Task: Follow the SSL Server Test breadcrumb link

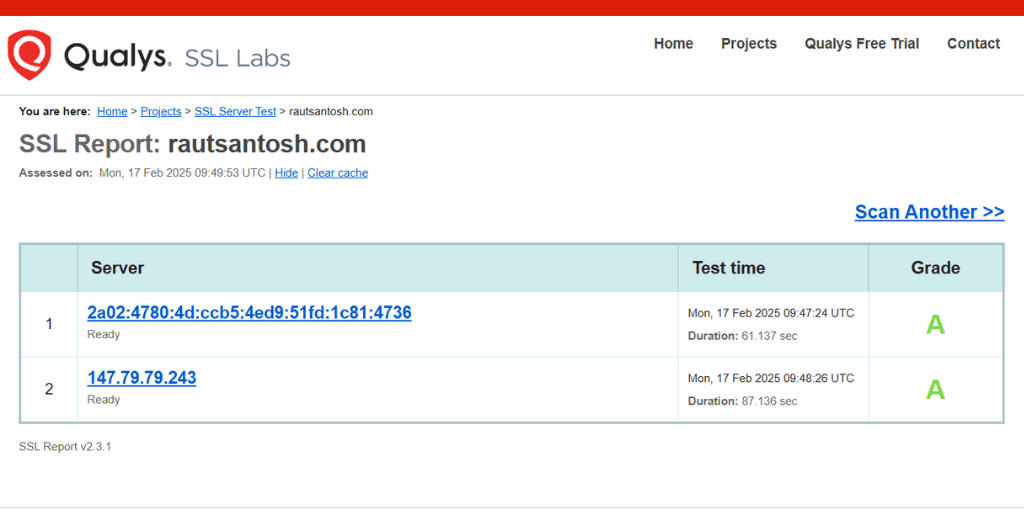Action: [x=235, y=112]
